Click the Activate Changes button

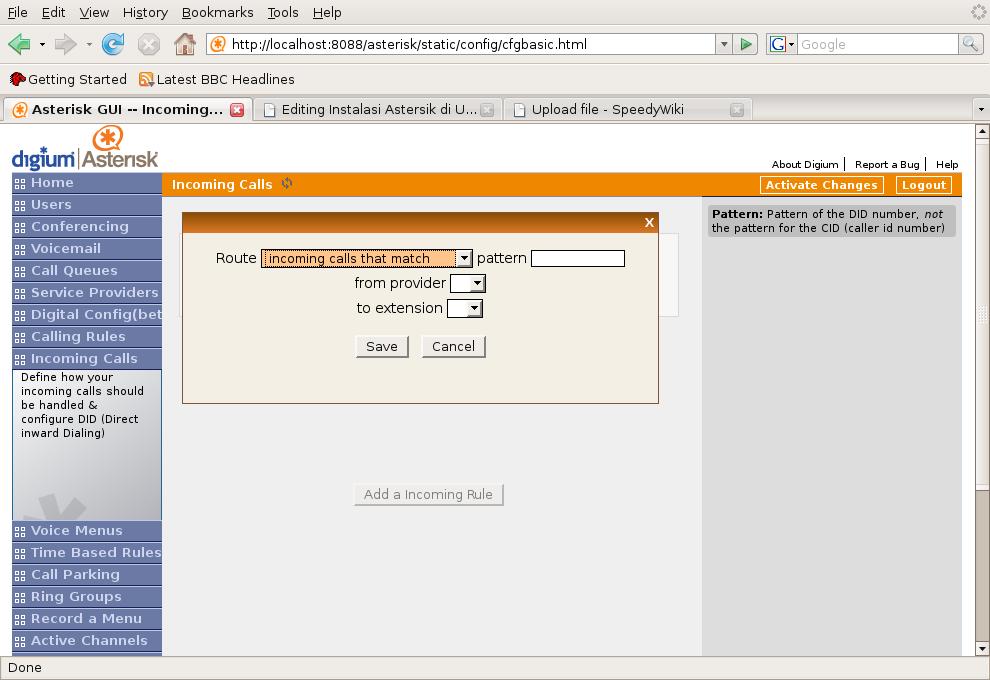pyautogui.click(x=821, y=185)
